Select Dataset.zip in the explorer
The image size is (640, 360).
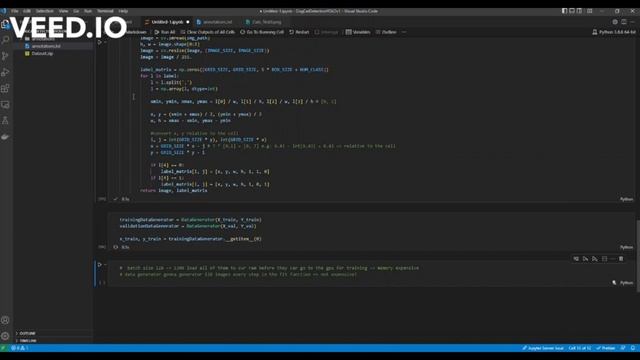(53, 53)
